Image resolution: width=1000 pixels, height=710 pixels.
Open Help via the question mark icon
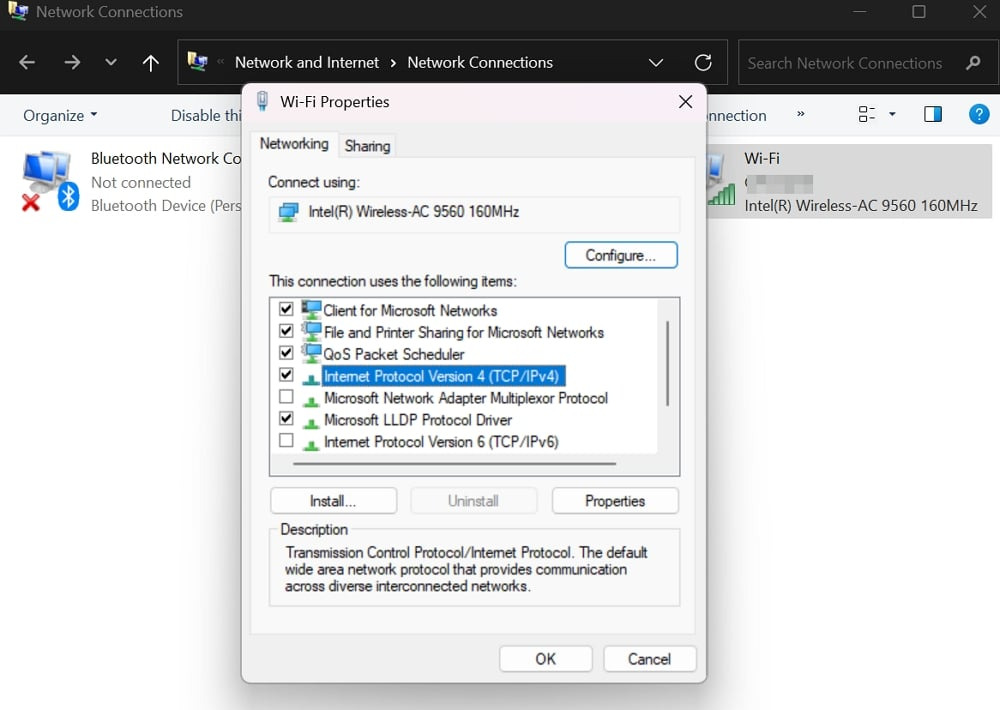coord(978,114)
